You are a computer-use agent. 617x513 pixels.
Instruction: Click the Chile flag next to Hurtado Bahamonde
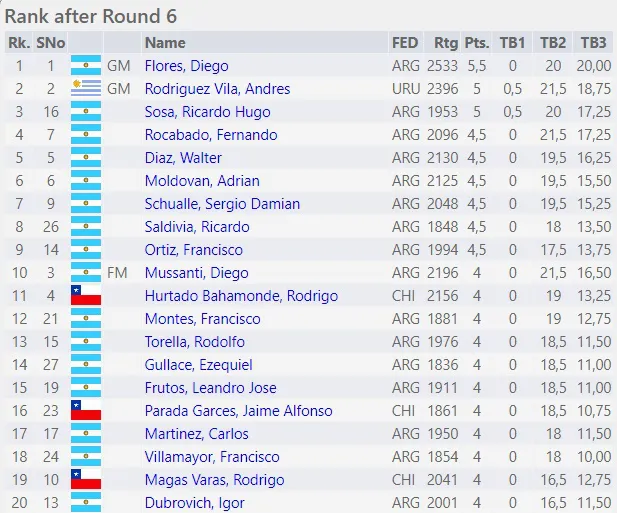point(86,296)
